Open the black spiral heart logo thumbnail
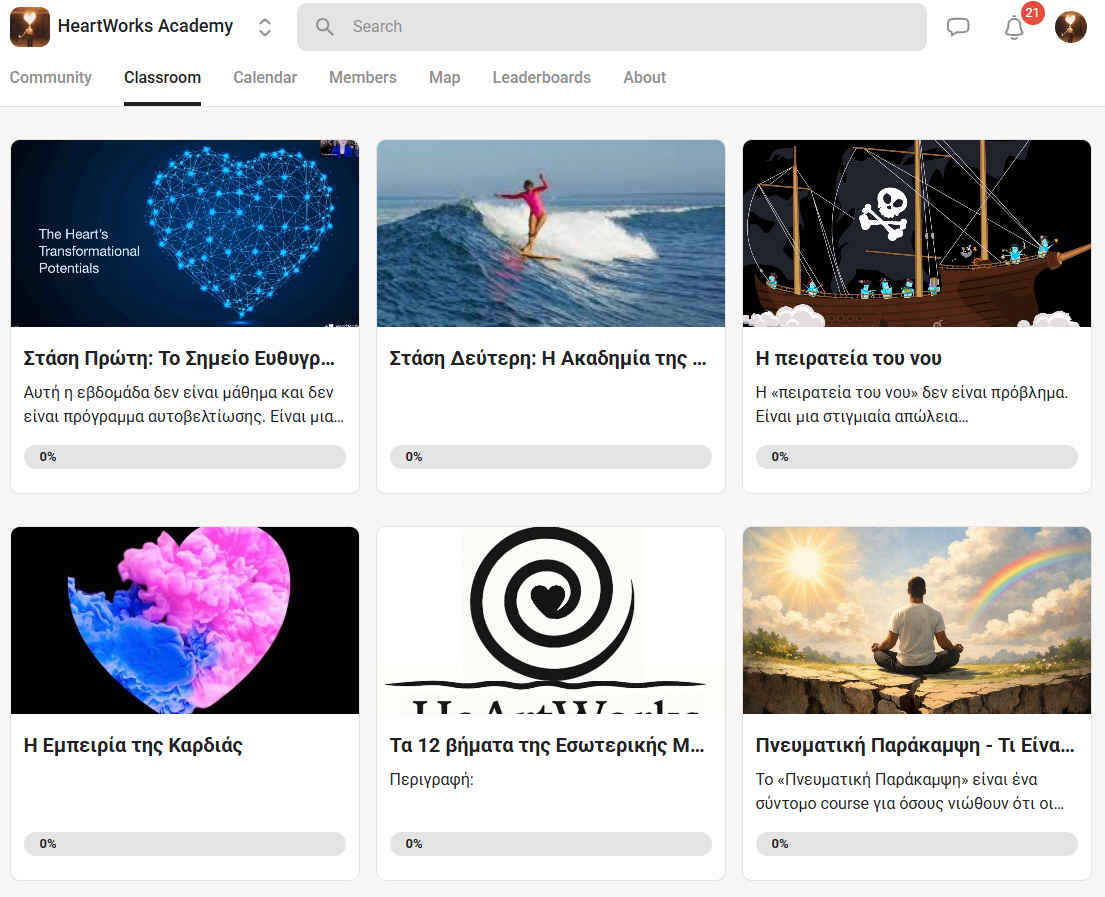Image resolution: width=1105 pixels, height=897 pixels. point(550,620)
